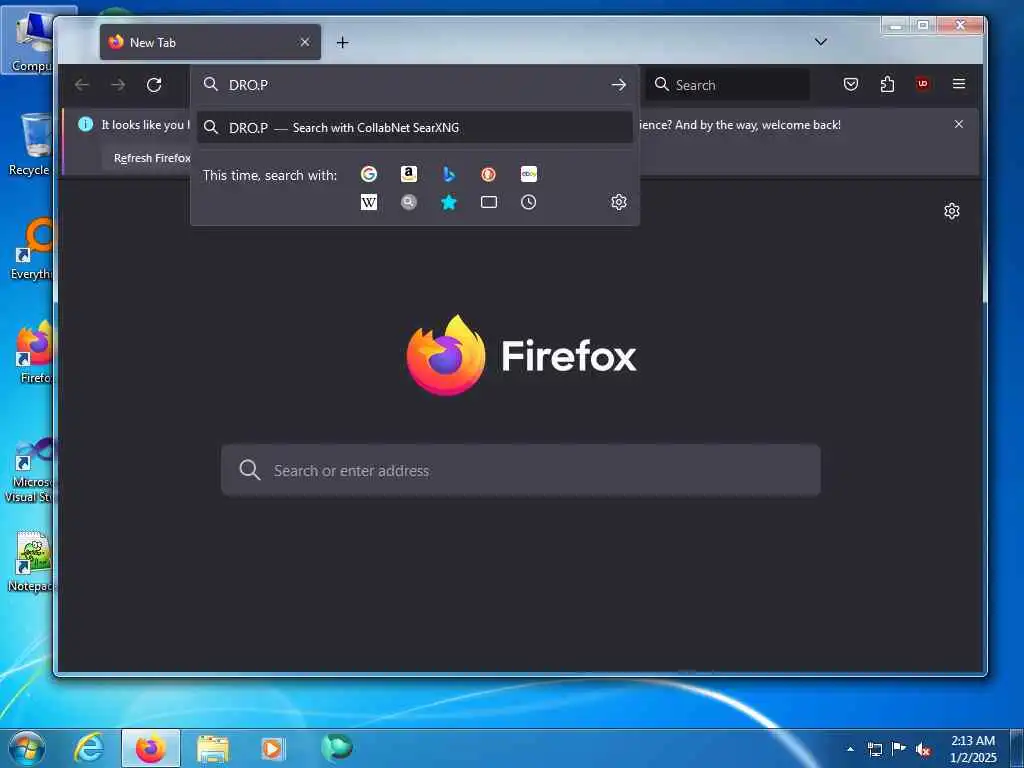Go back one page

[x=82, y=85]
